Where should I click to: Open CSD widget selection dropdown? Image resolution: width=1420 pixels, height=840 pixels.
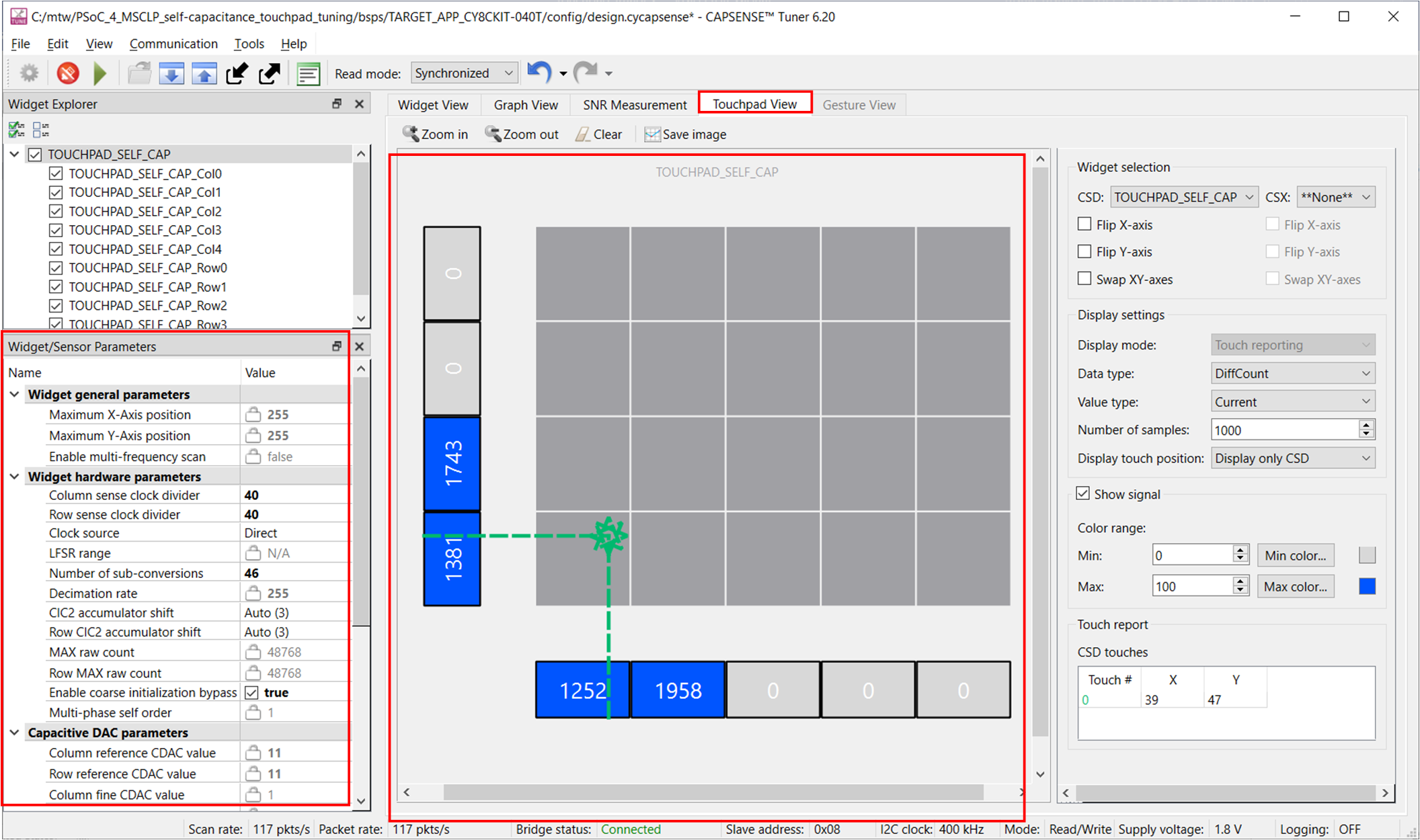click(x=1183, y=197)
